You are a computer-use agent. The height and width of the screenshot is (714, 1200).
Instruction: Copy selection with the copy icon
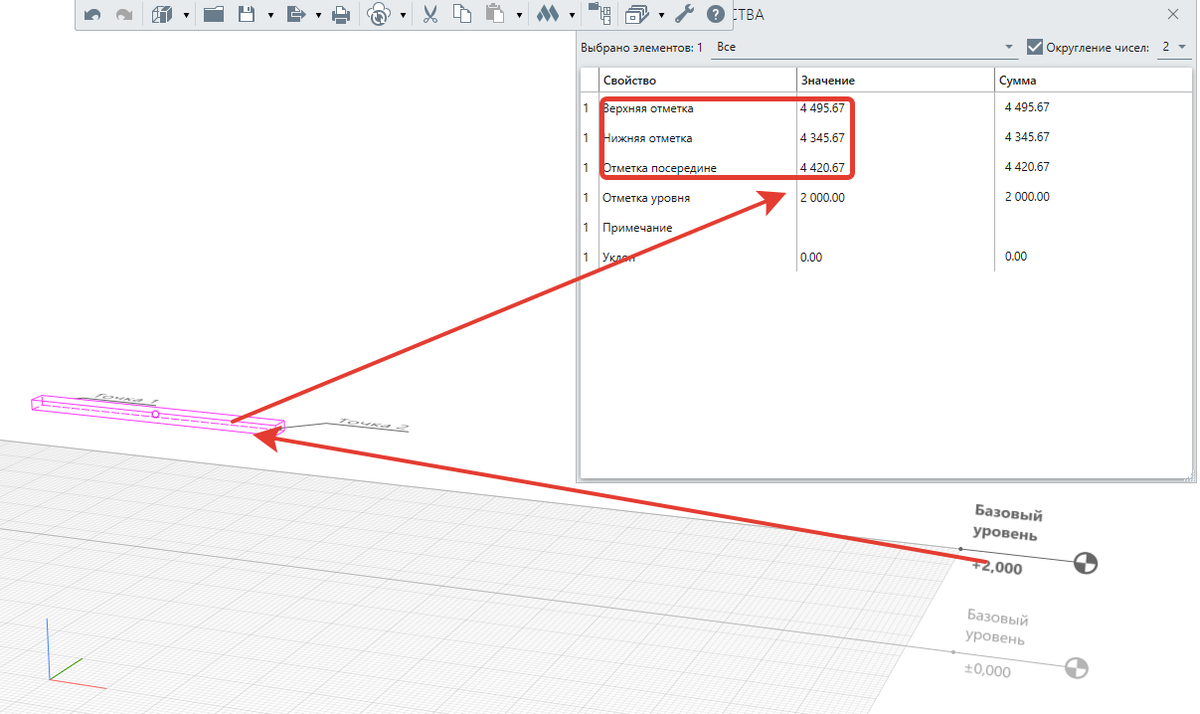462,15
